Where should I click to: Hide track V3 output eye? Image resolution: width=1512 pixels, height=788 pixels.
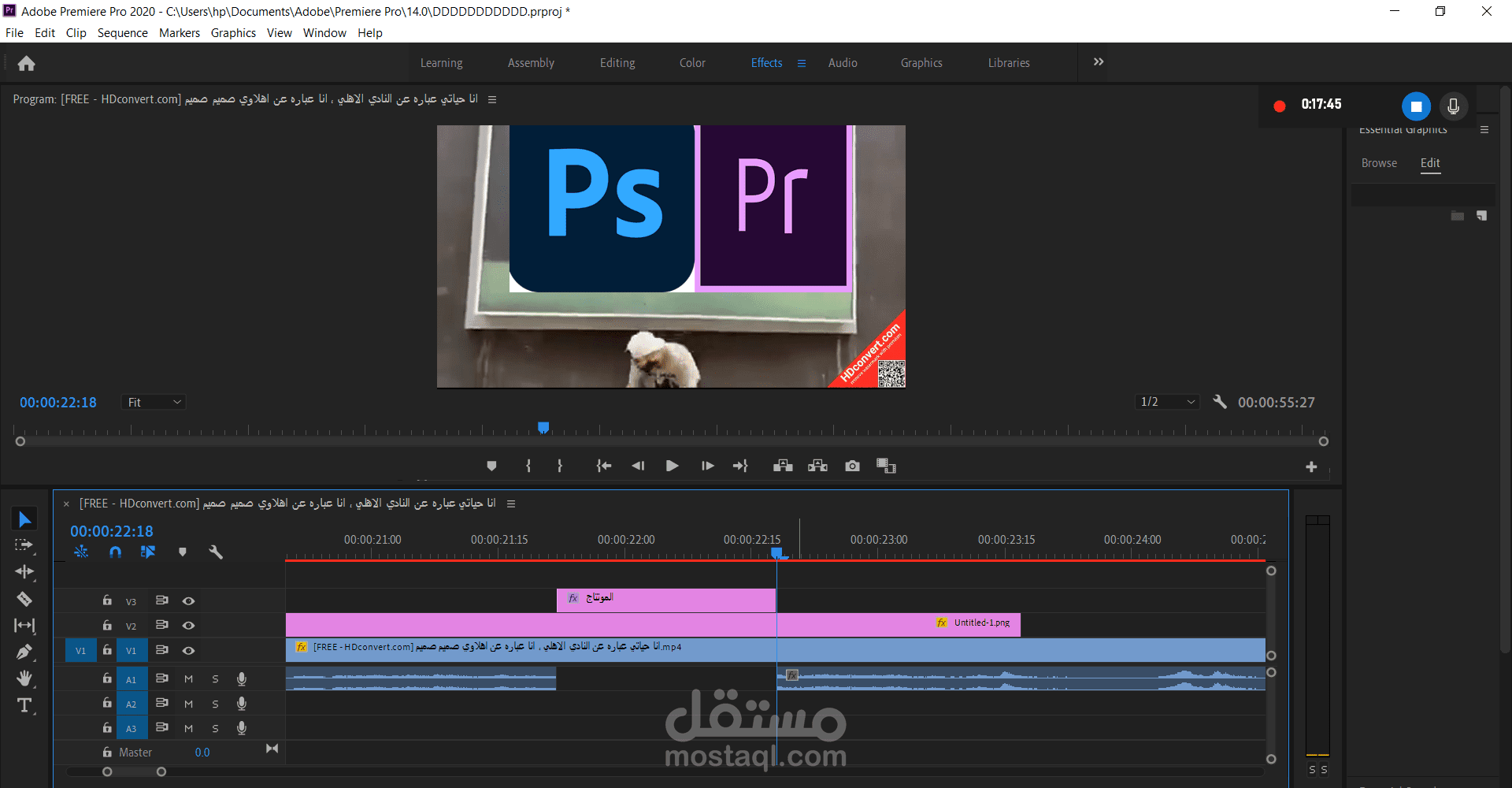tap(188, 600)
